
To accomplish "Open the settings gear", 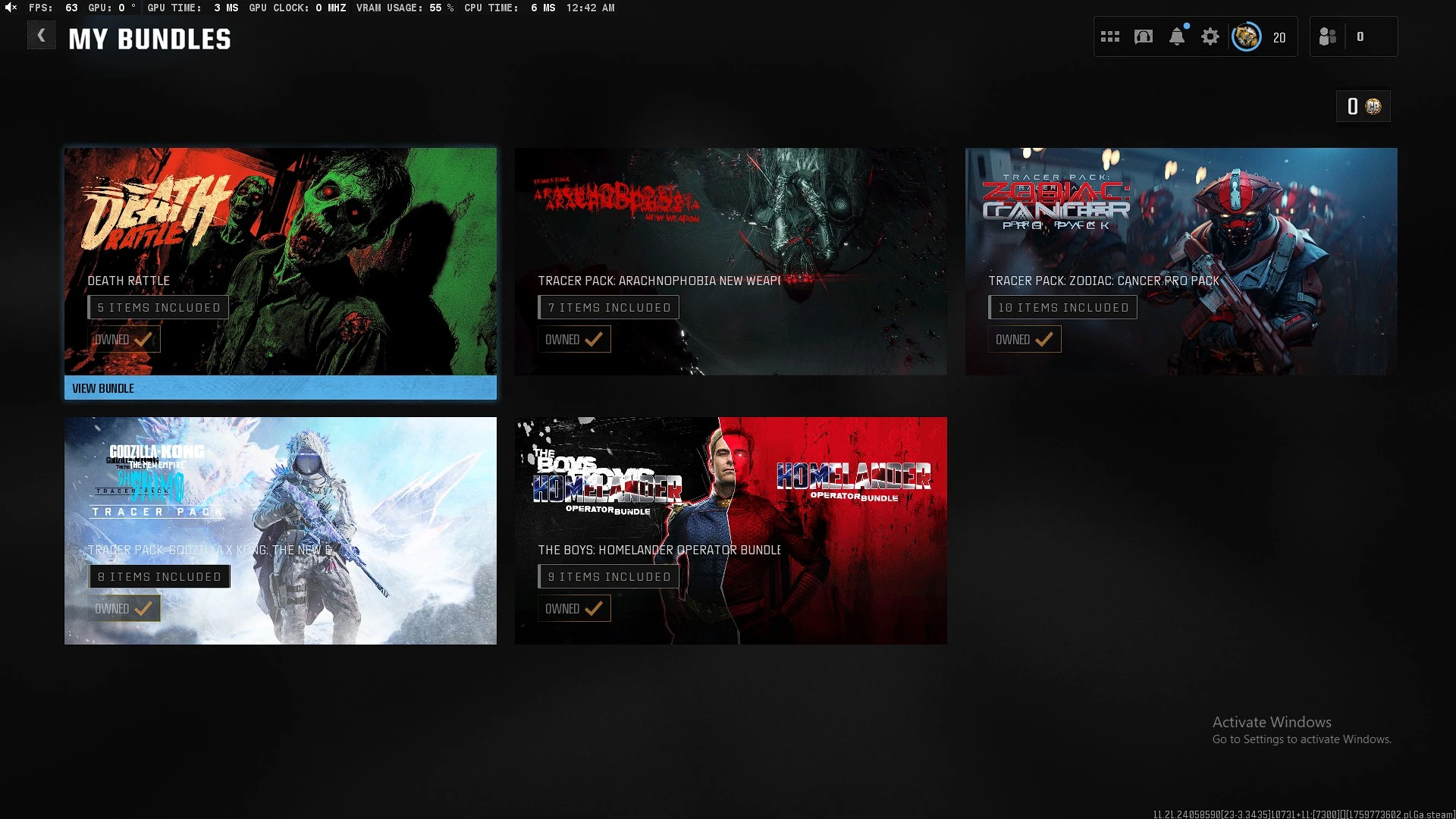I will pyautogui.click(x=1210, y=36).
